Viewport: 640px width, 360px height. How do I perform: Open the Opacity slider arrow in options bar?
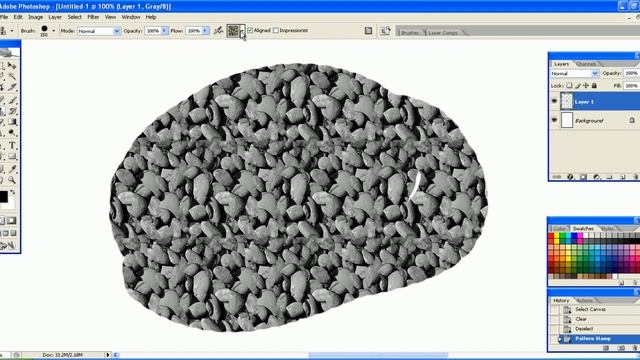click(164, 31)
